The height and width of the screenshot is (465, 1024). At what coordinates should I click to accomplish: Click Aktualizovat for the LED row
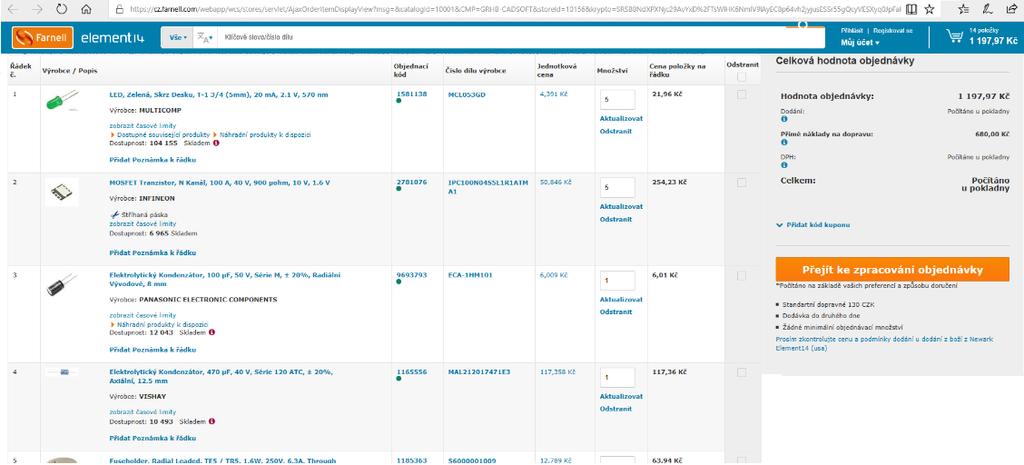[x=621, y=118]
